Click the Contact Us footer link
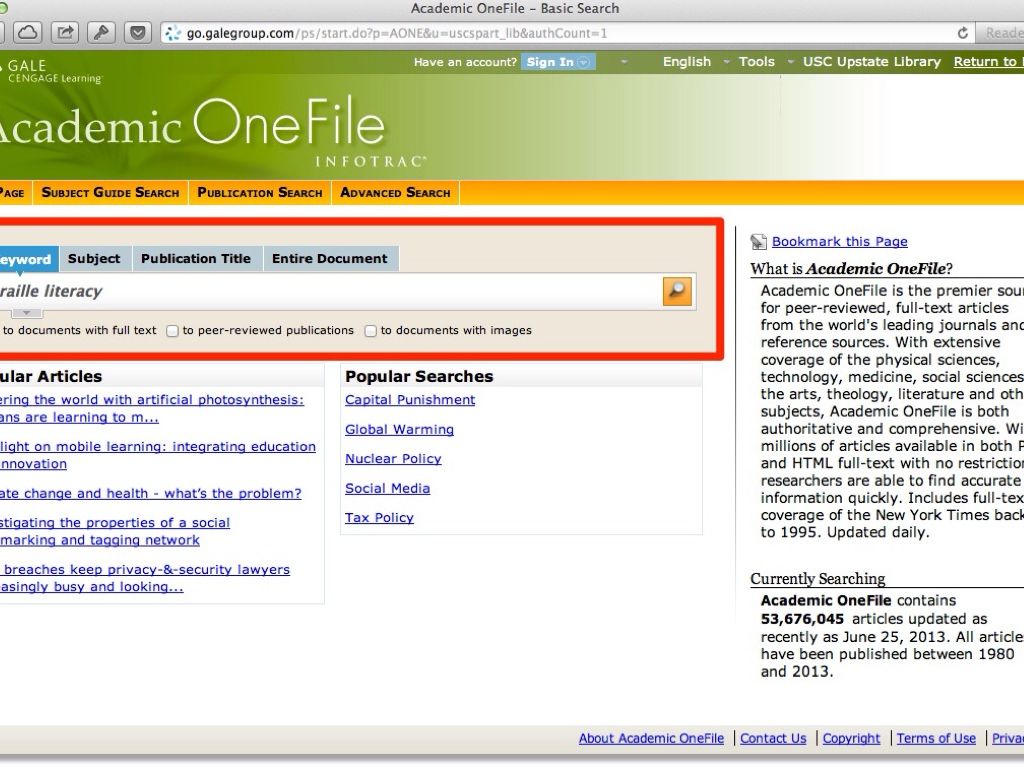 point(773,738)
